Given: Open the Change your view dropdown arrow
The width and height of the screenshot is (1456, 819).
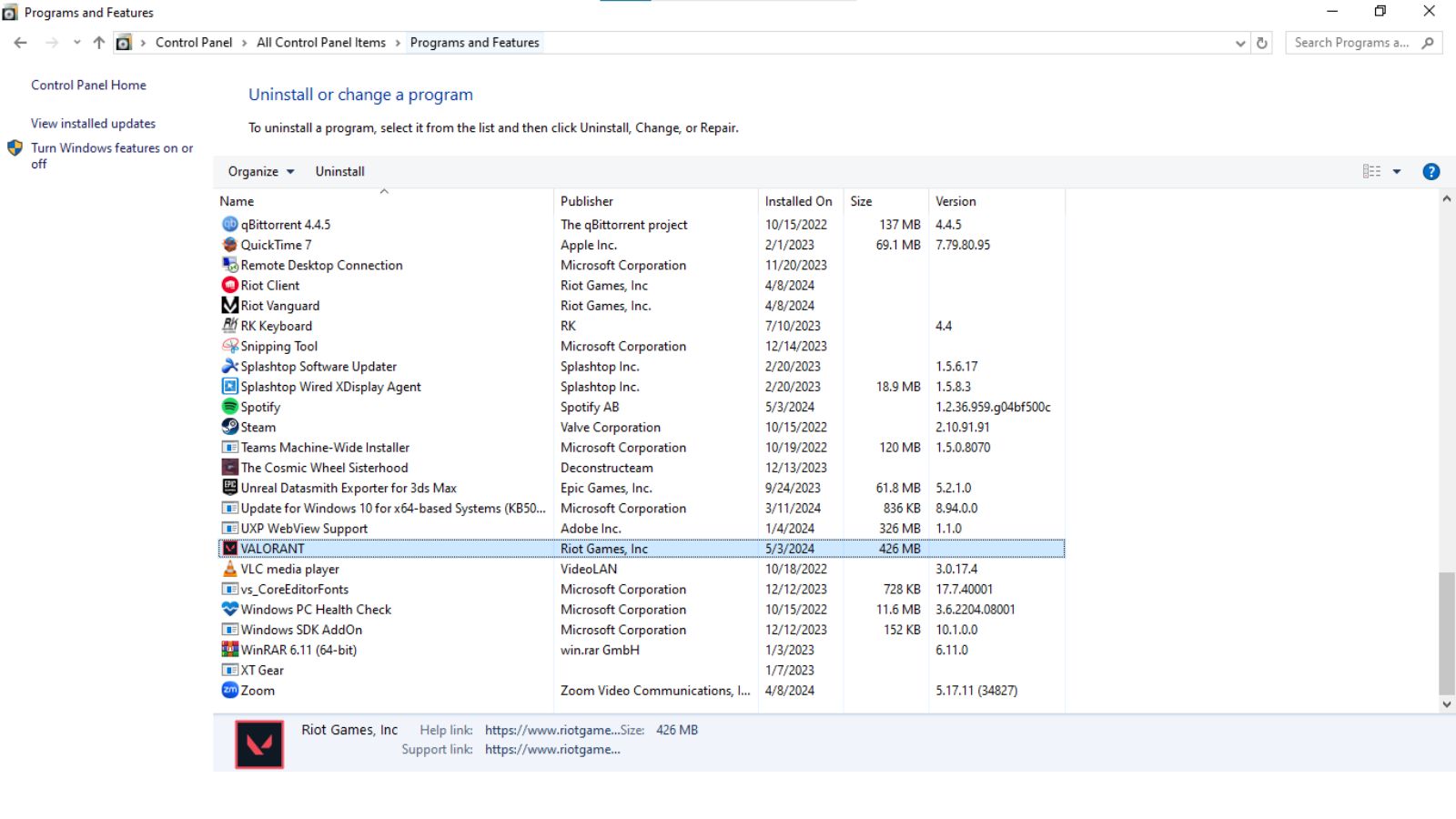Looking at the screenshot, I should [1398, 171].
